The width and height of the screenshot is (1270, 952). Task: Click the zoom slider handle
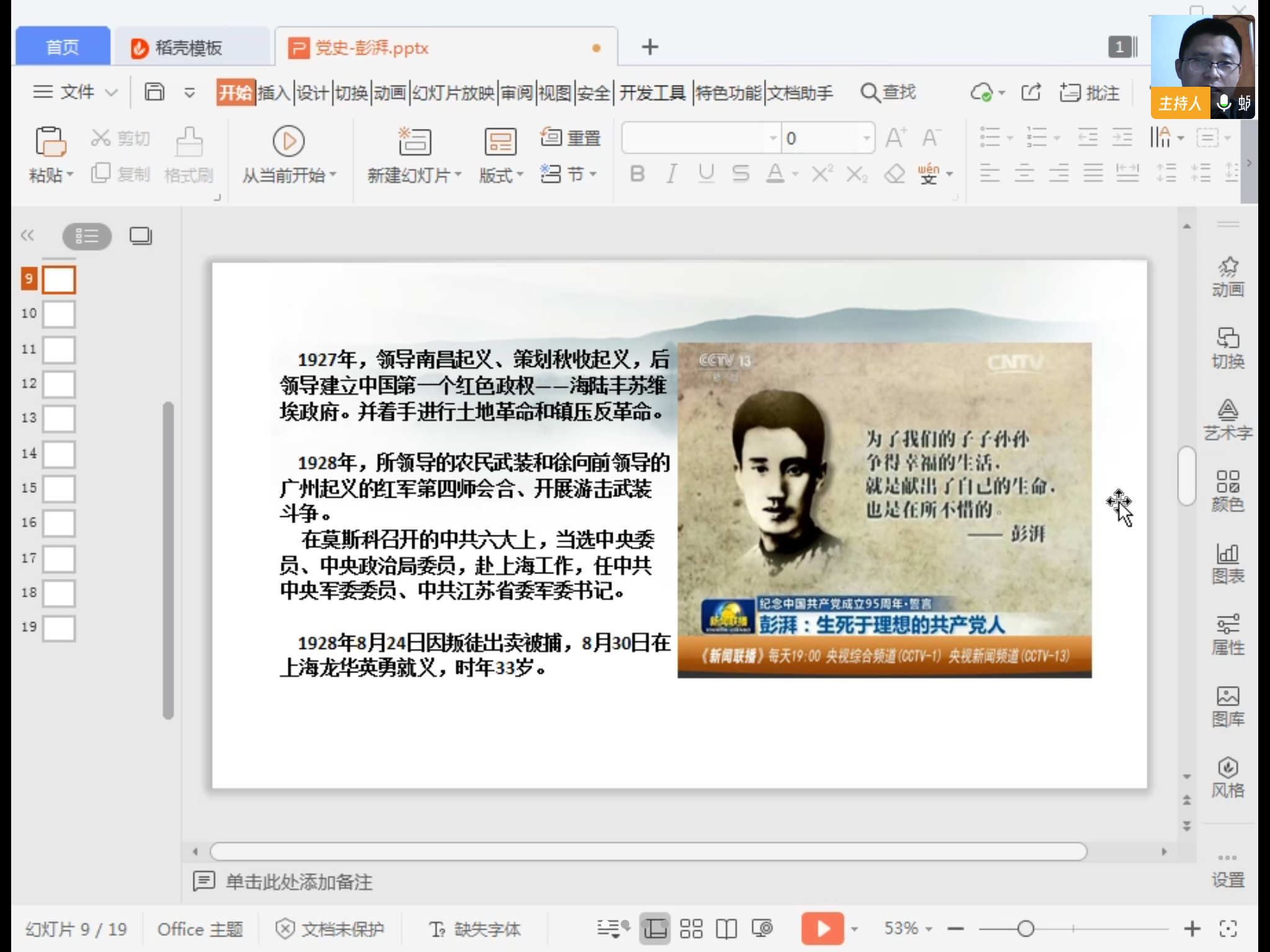pyautogui.click(x=1026, y=928)
